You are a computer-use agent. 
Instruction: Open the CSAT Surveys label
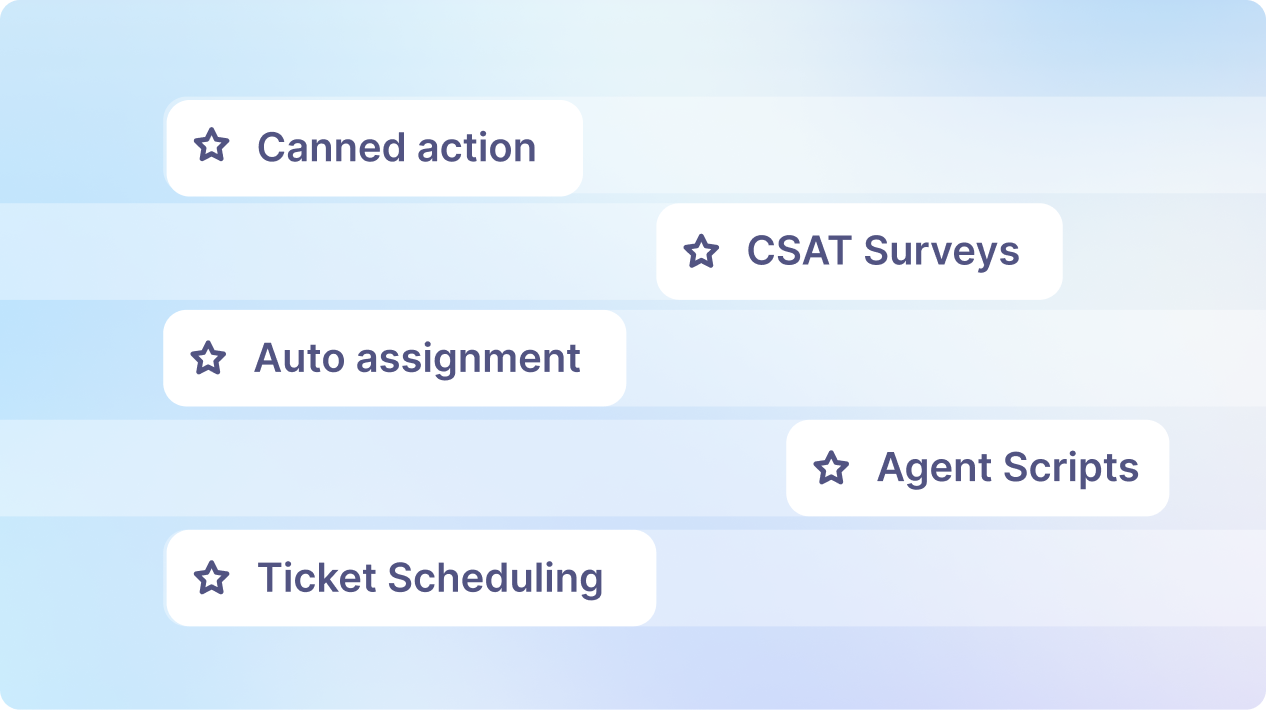pos(883,251)
